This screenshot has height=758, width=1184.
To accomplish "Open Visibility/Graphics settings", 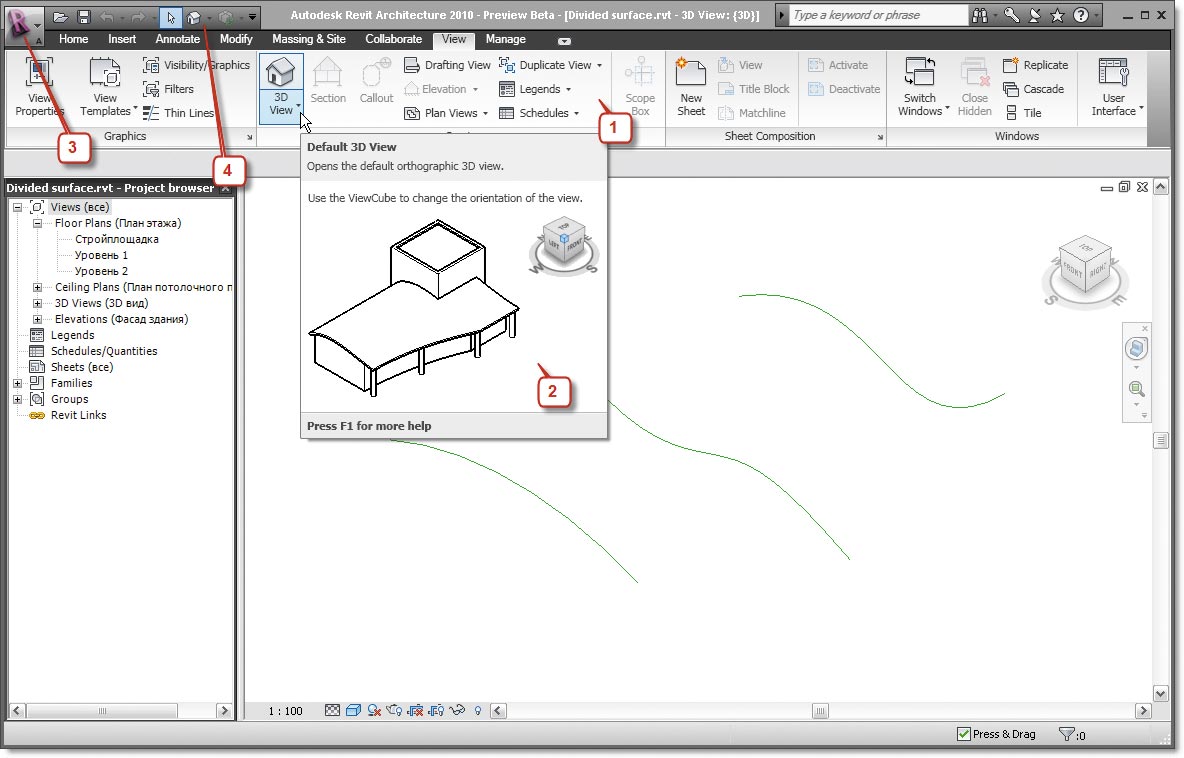I will pos(196,65).
